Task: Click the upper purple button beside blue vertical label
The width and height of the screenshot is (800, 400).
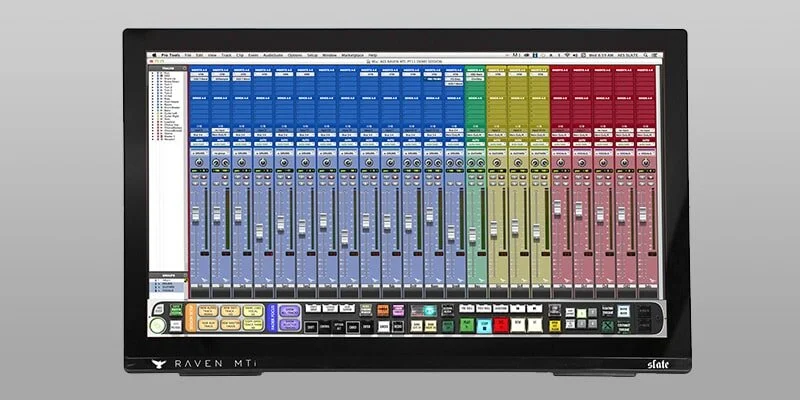Action: coord(290,310)
